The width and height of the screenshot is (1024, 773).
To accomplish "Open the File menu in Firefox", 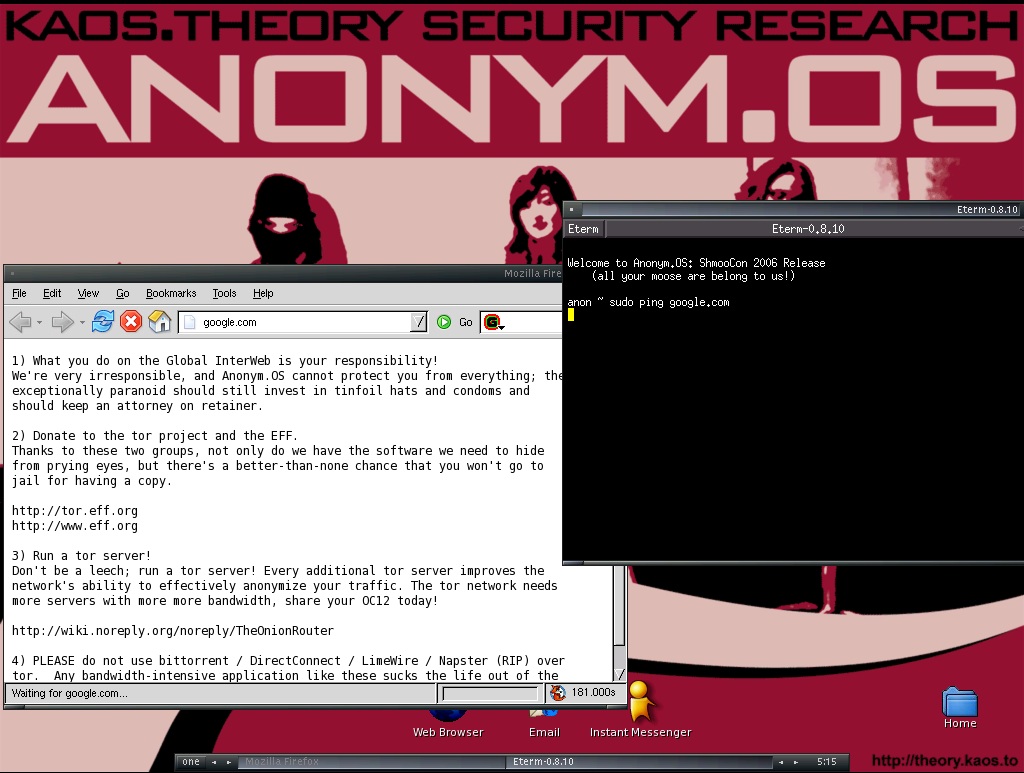I will [19, 293].
